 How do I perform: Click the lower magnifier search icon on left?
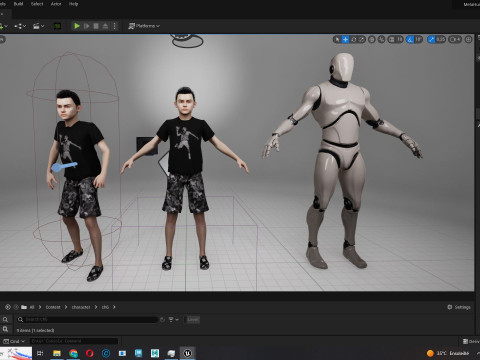(5, 329)
